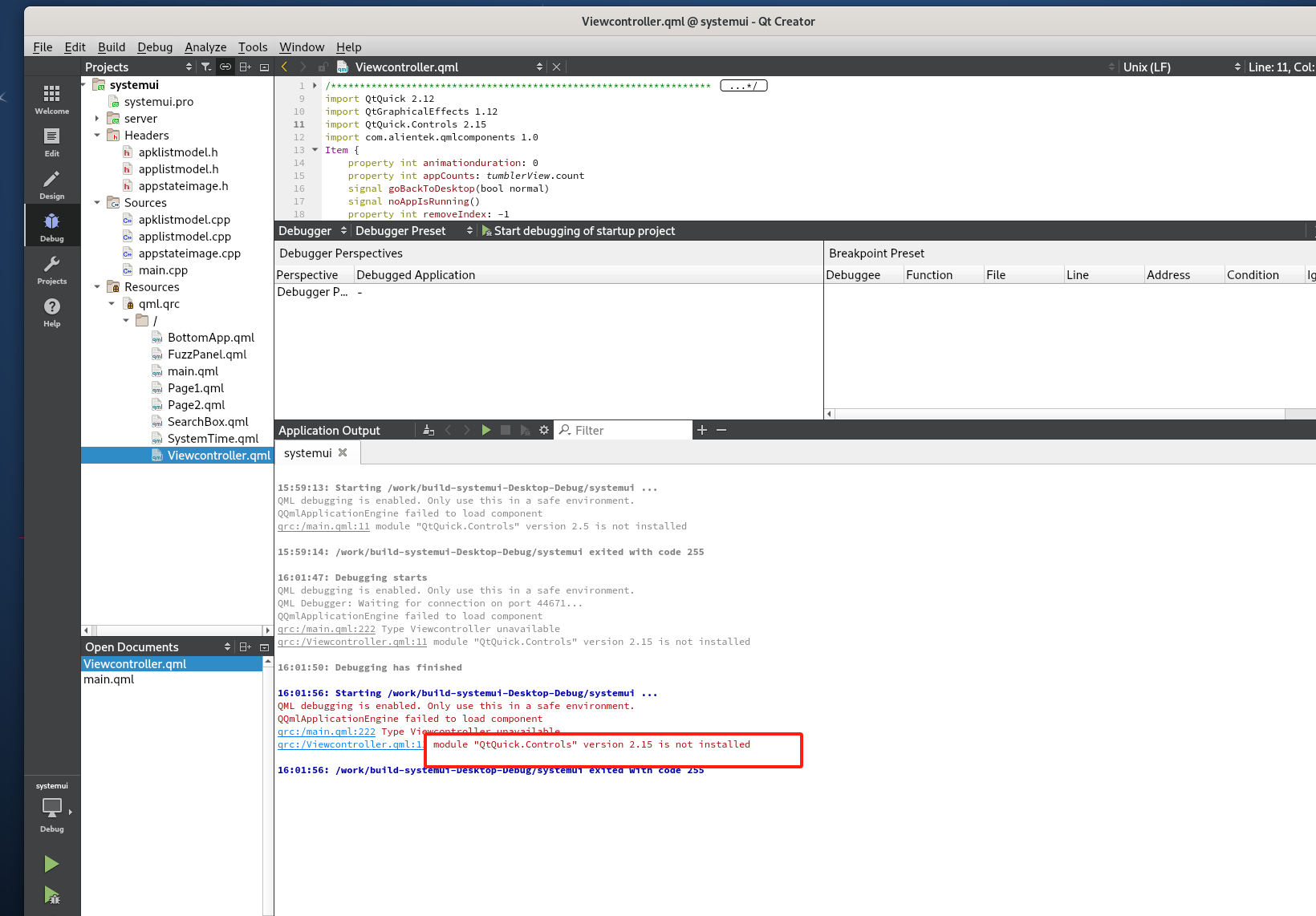This screenshot has height=916, width=1316.
Task: Open the Help mode
Action: pos(51,312)
